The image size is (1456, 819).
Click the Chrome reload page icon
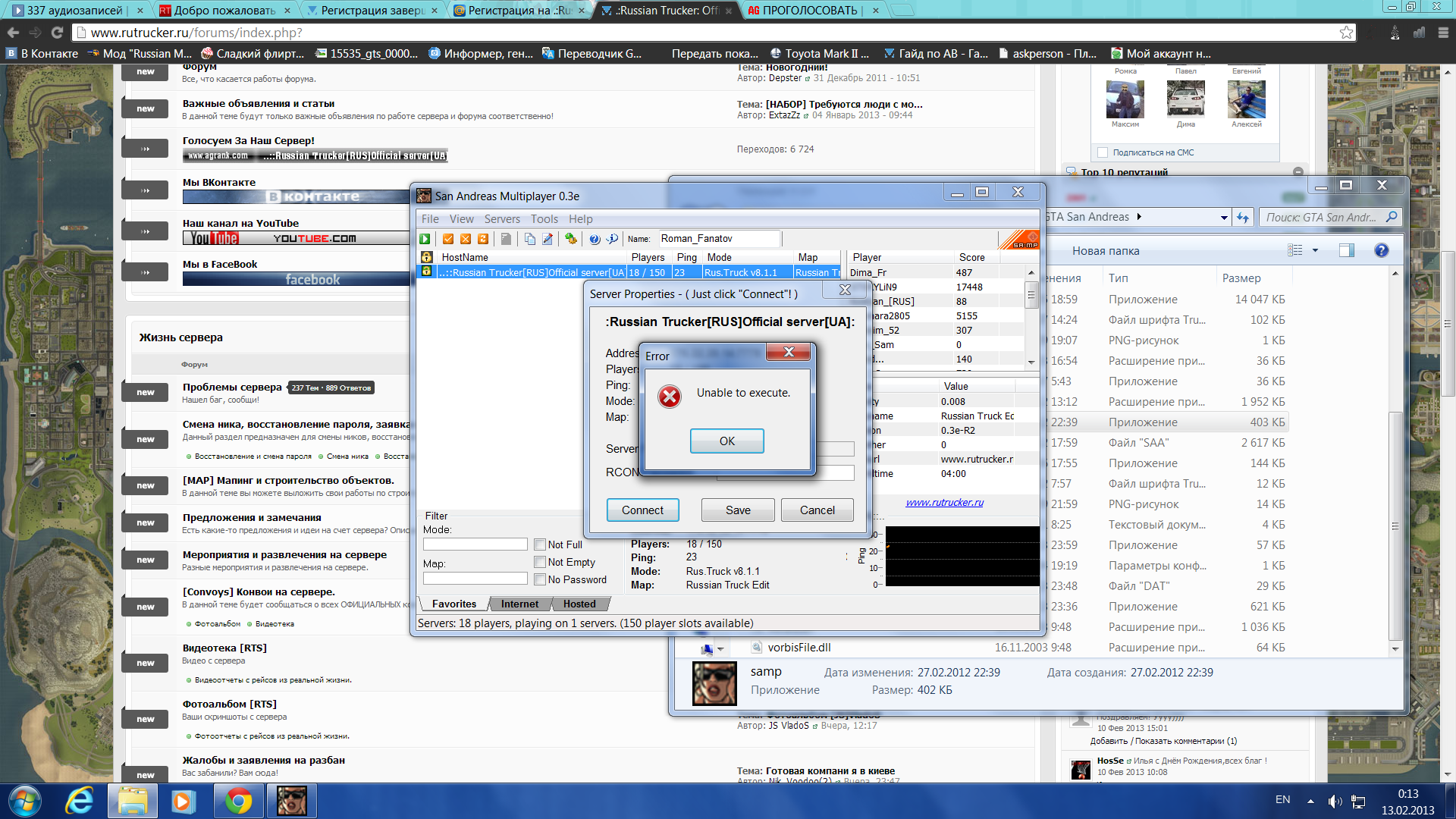pyautogui.click(x=57, y=32)
